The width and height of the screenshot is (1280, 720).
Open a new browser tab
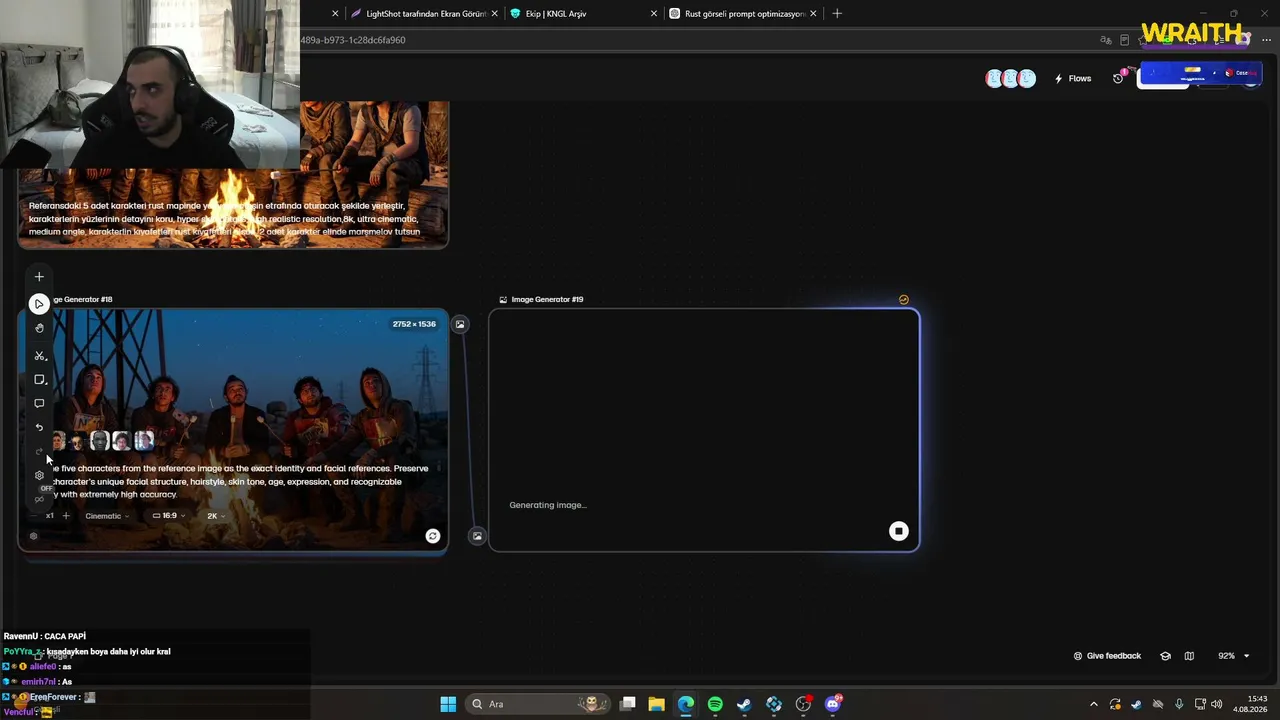click(837, 14)
